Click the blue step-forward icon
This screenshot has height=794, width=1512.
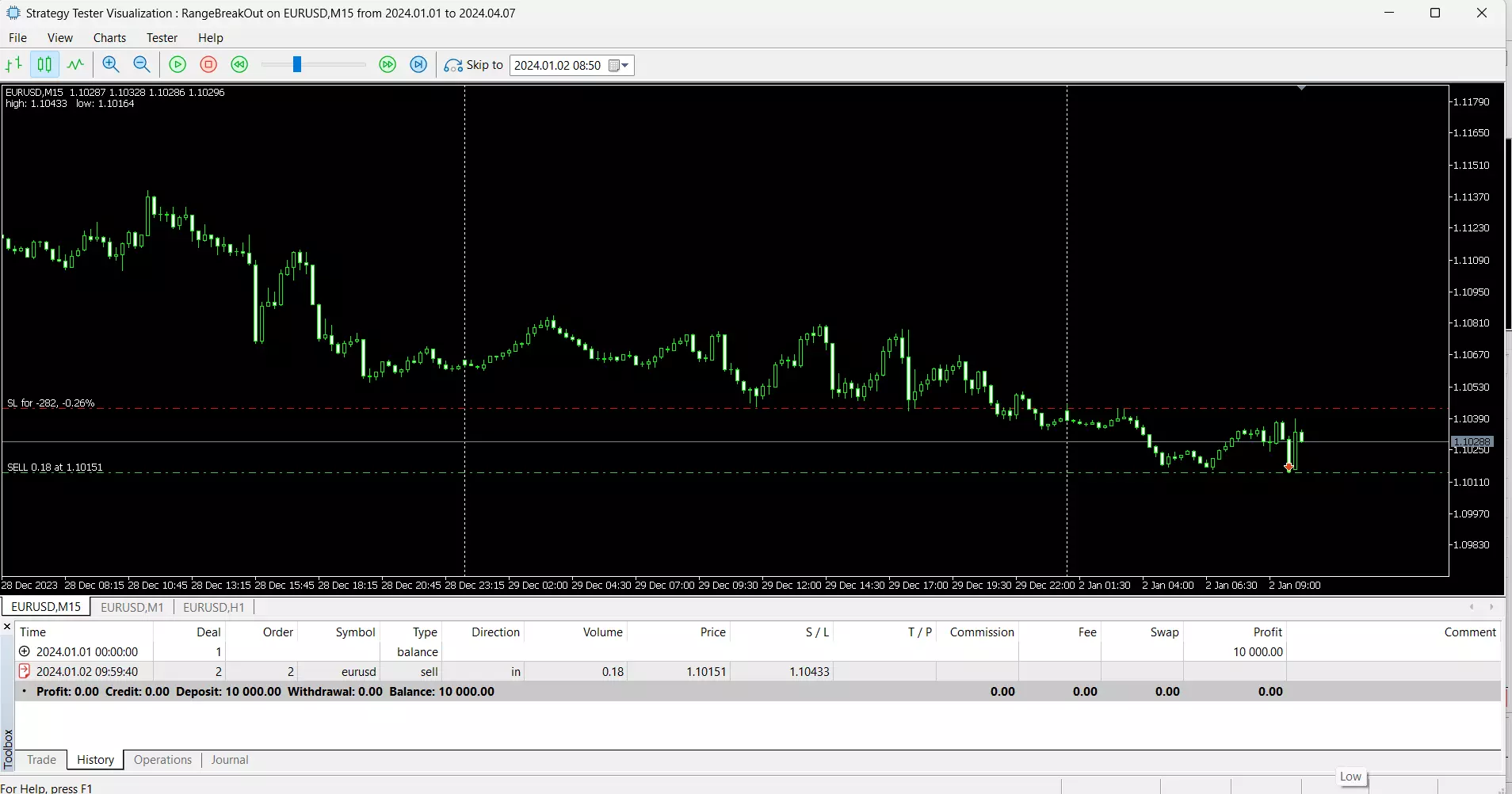click(x=418, y=65)
